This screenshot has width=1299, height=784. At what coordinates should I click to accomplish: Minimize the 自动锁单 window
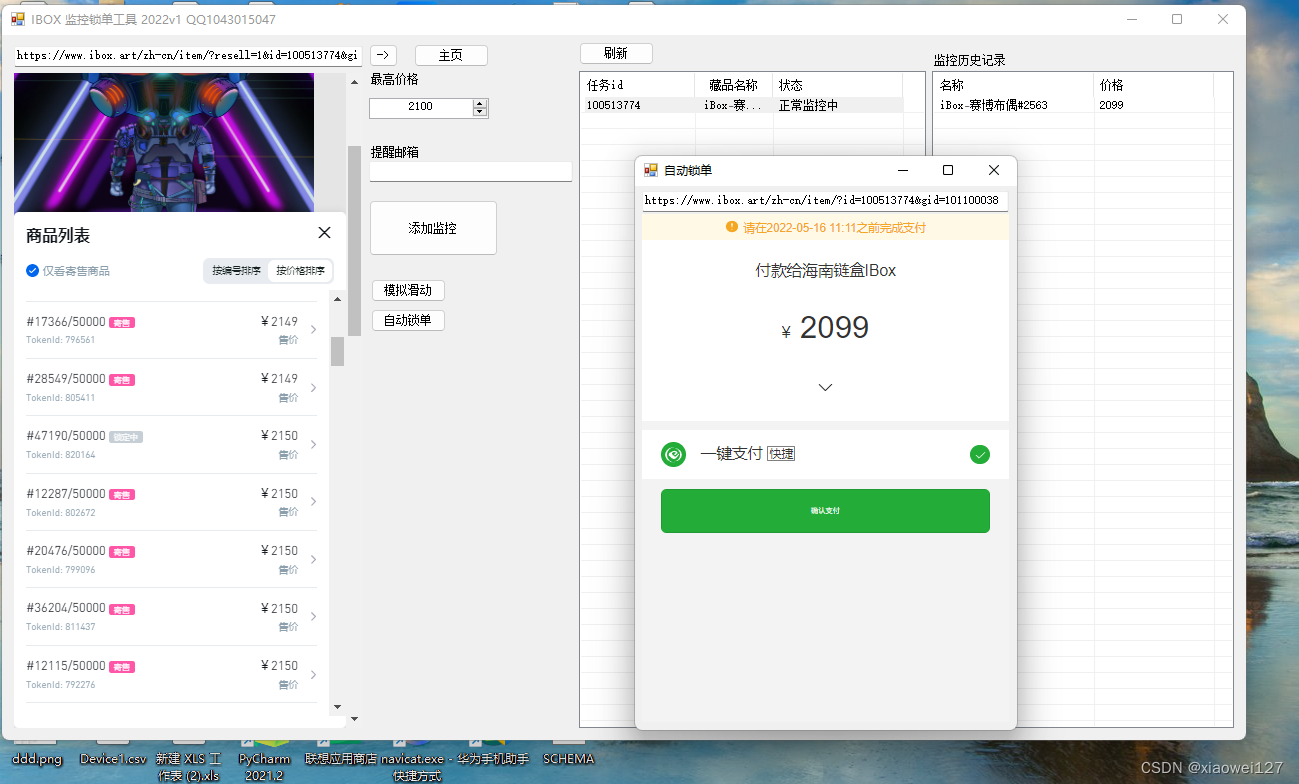[x=902, y=170]
